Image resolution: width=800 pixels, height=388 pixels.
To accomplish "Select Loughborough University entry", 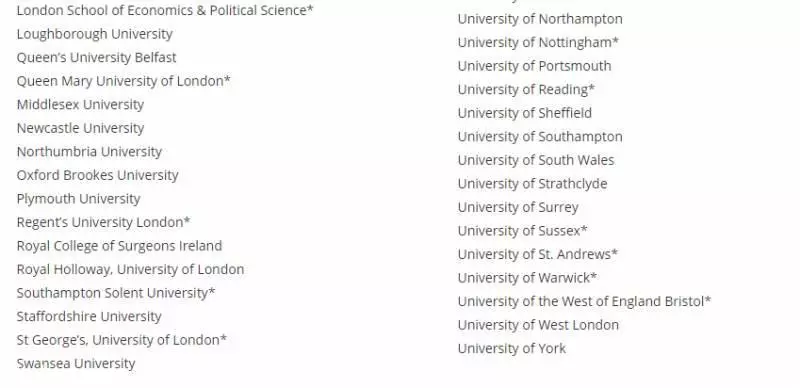I will (x=95, y=34).
